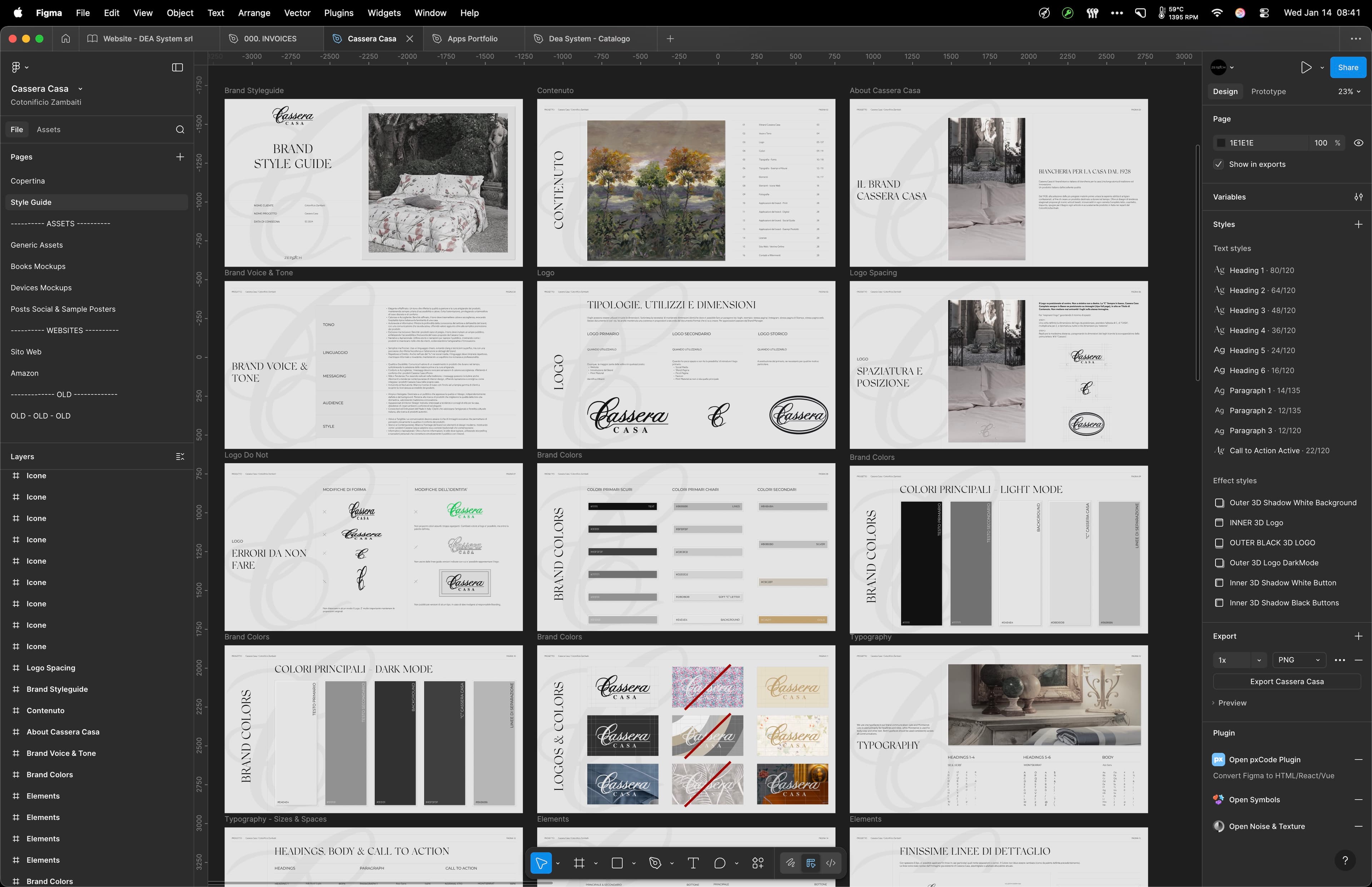The image size is (1372, 887).
Task: Add a new page
Action: 180,157
